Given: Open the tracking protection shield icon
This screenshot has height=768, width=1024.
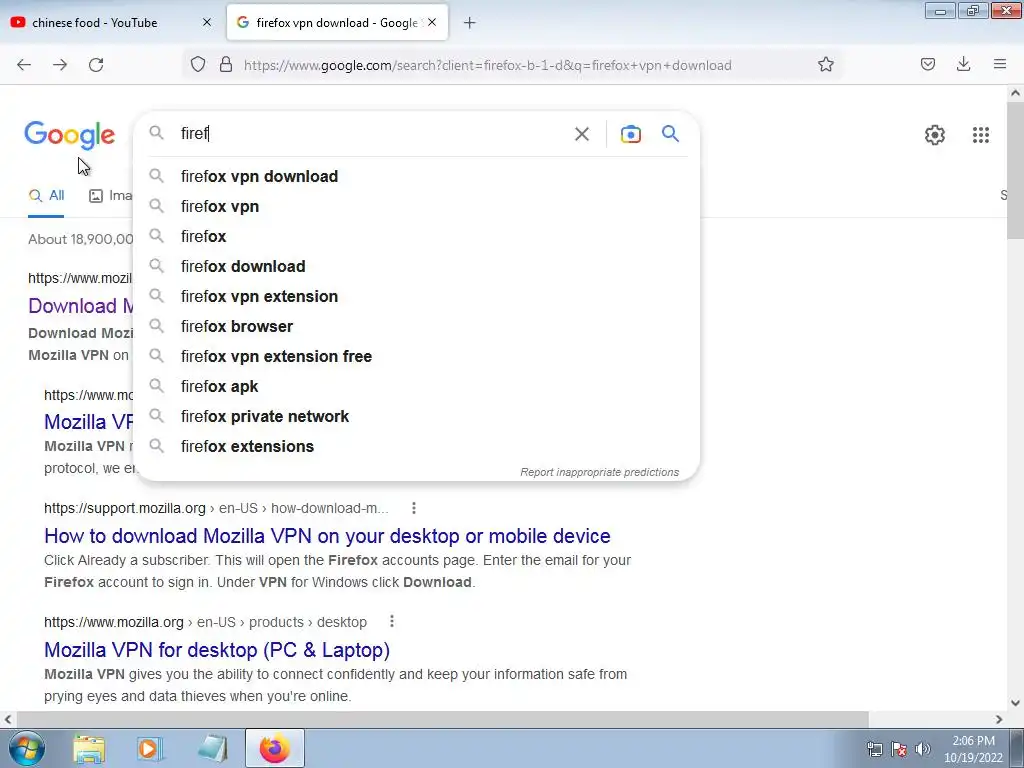Looking at the screenshot, I should (198, 65).
